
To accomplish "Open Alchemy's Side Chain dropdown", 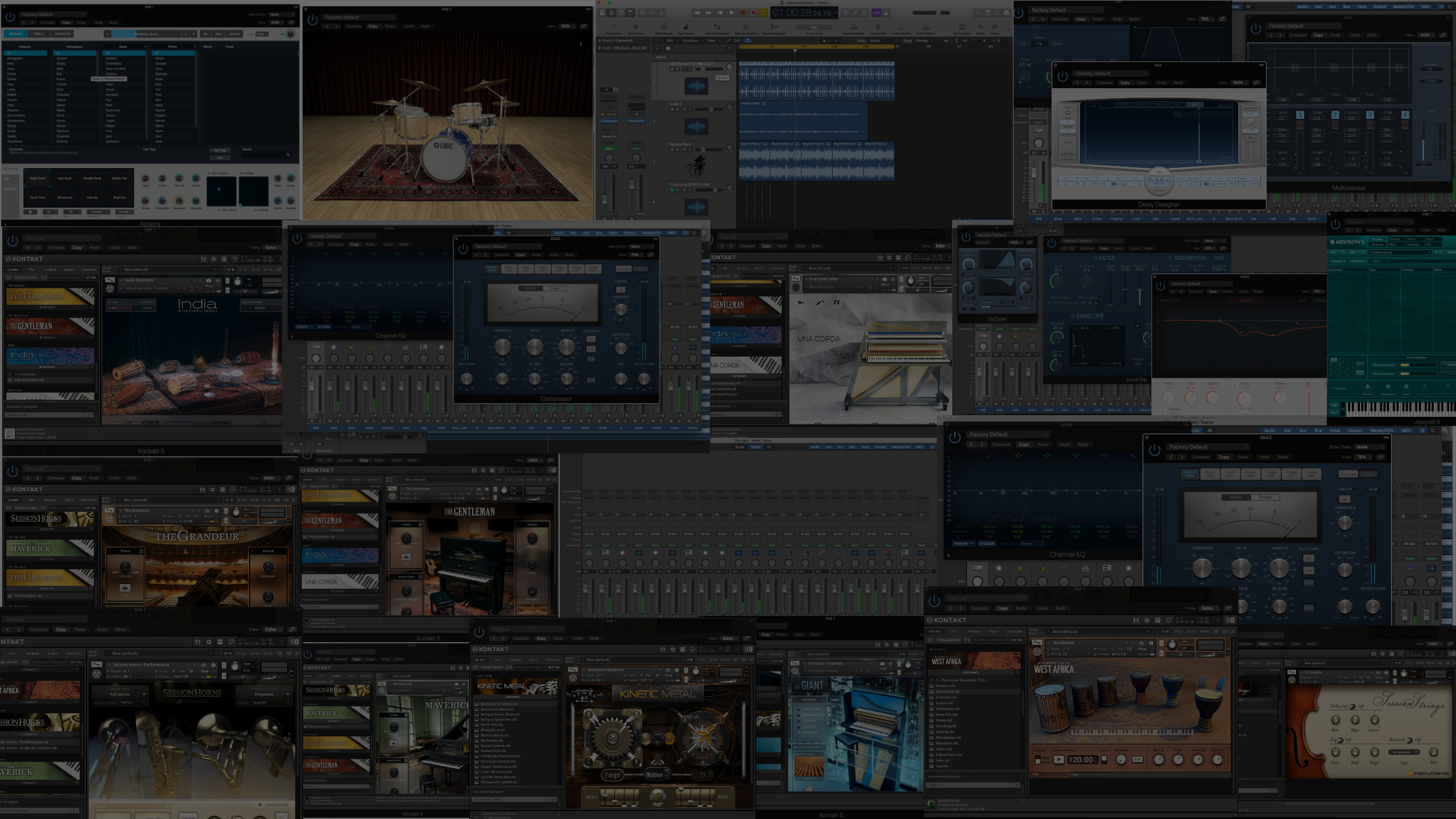I will [x=282, y=14].
